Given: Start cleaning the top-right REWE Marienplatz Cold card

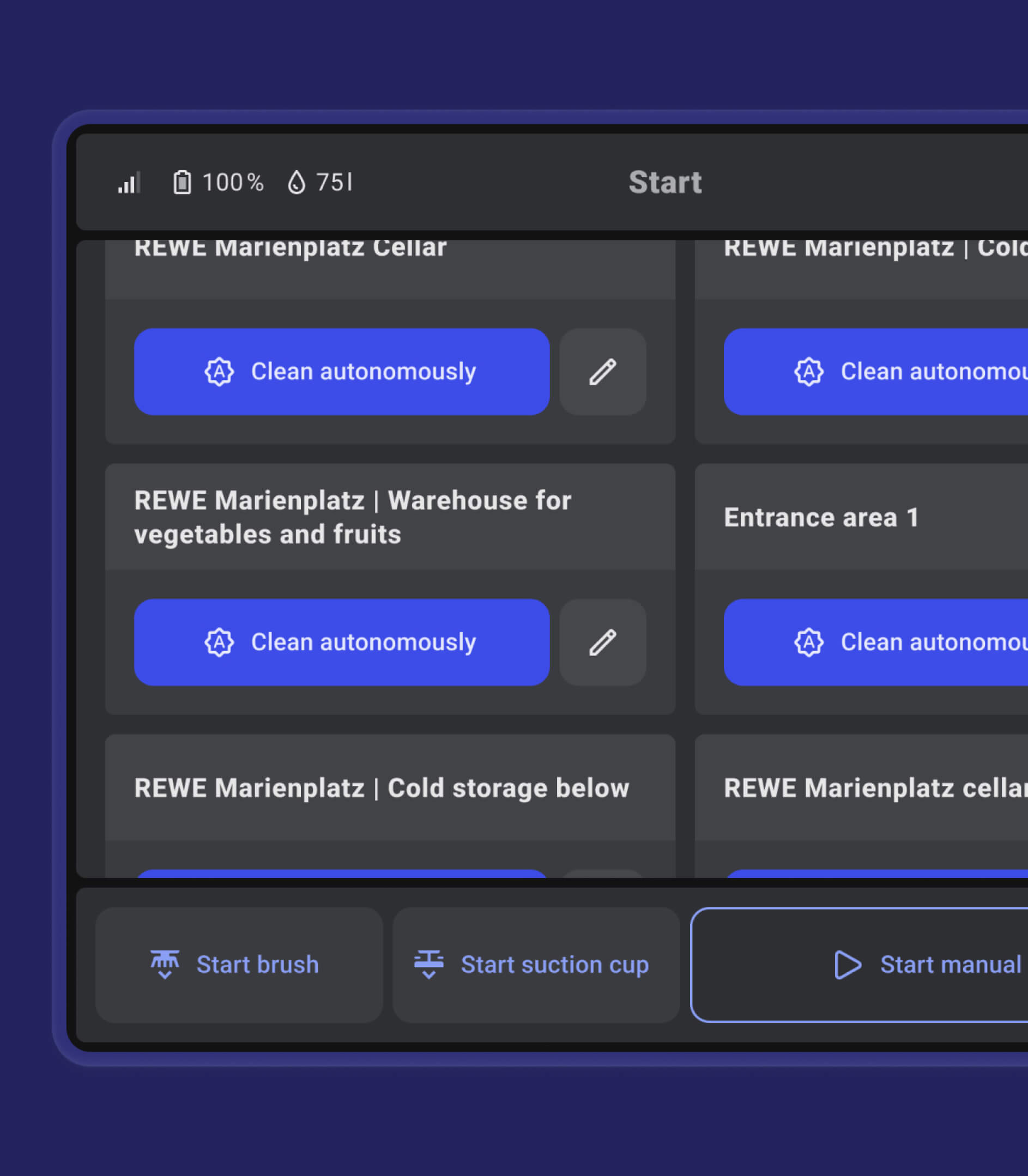Looking at the screenshot, I should 876,372.
